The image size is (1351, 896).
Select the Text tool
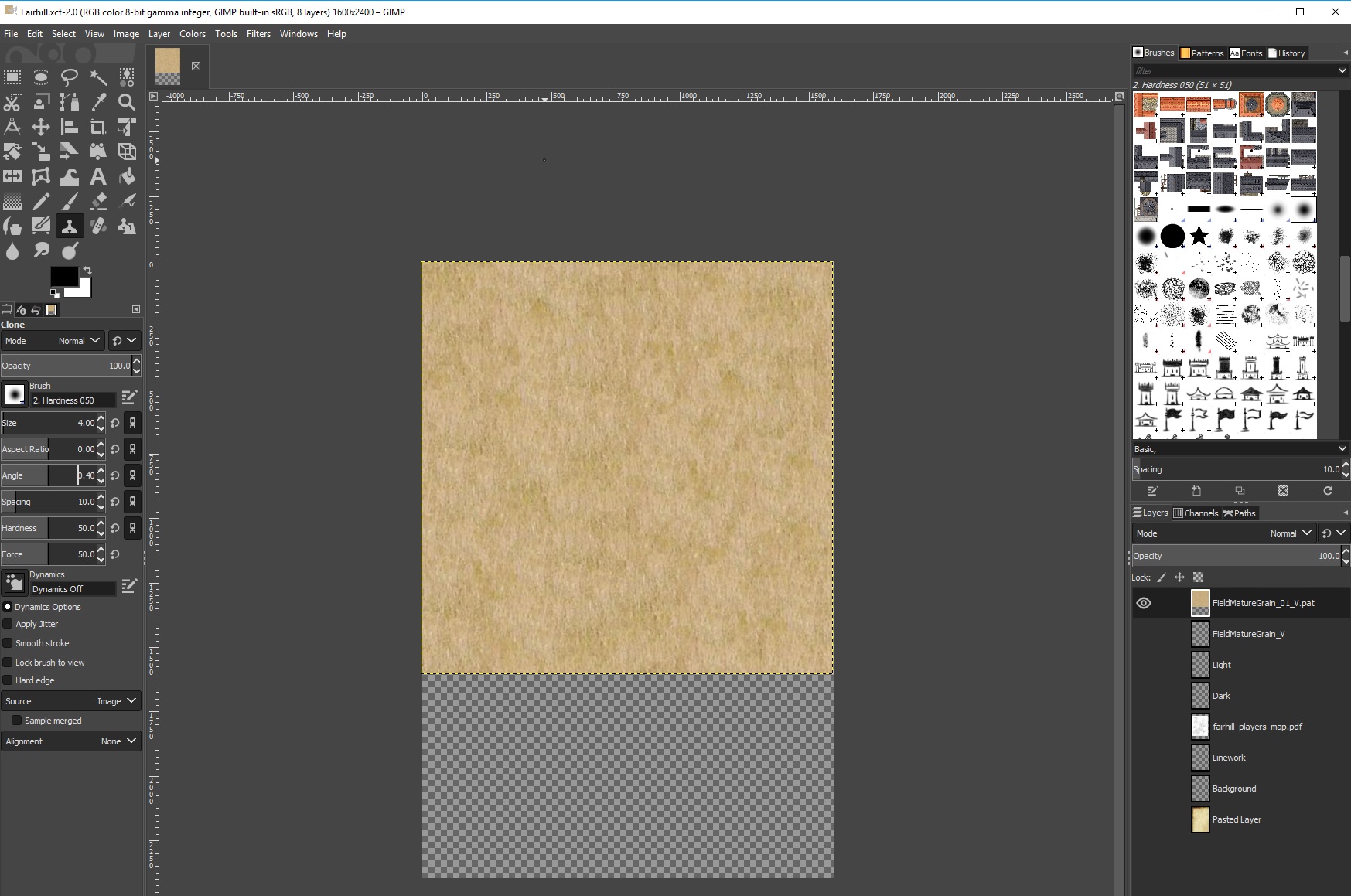pos(98,177)
